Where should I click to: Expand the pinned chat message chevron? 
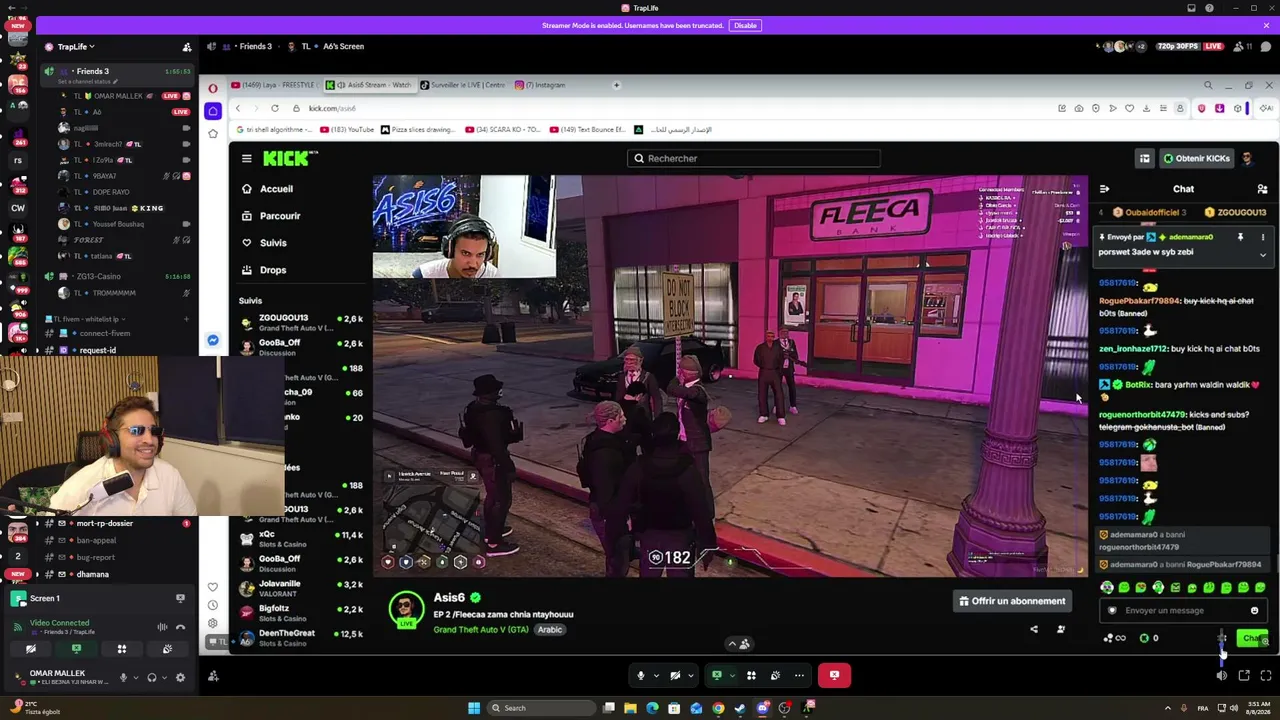point(1262,255)
